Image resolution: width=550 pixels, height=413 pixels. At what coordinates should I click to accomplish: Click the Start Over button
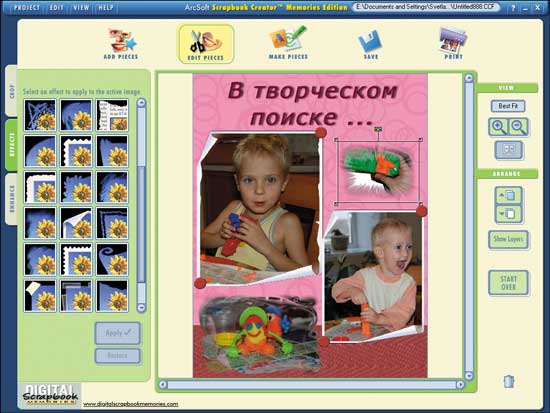point(508,283)
